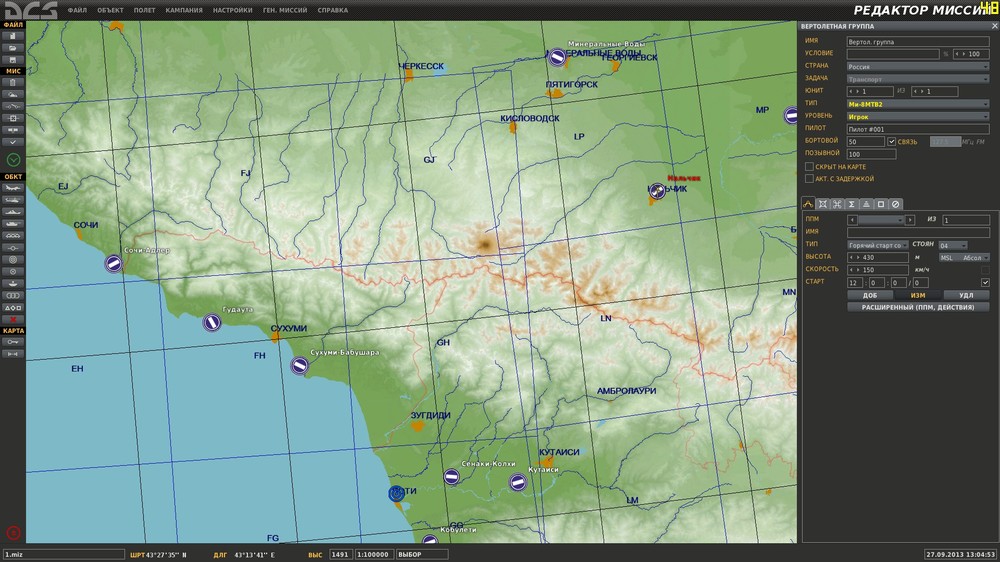The image size is (1000, 562).
Task: Select the helicopter unit marker at Poti
Action: pos(397,492)
